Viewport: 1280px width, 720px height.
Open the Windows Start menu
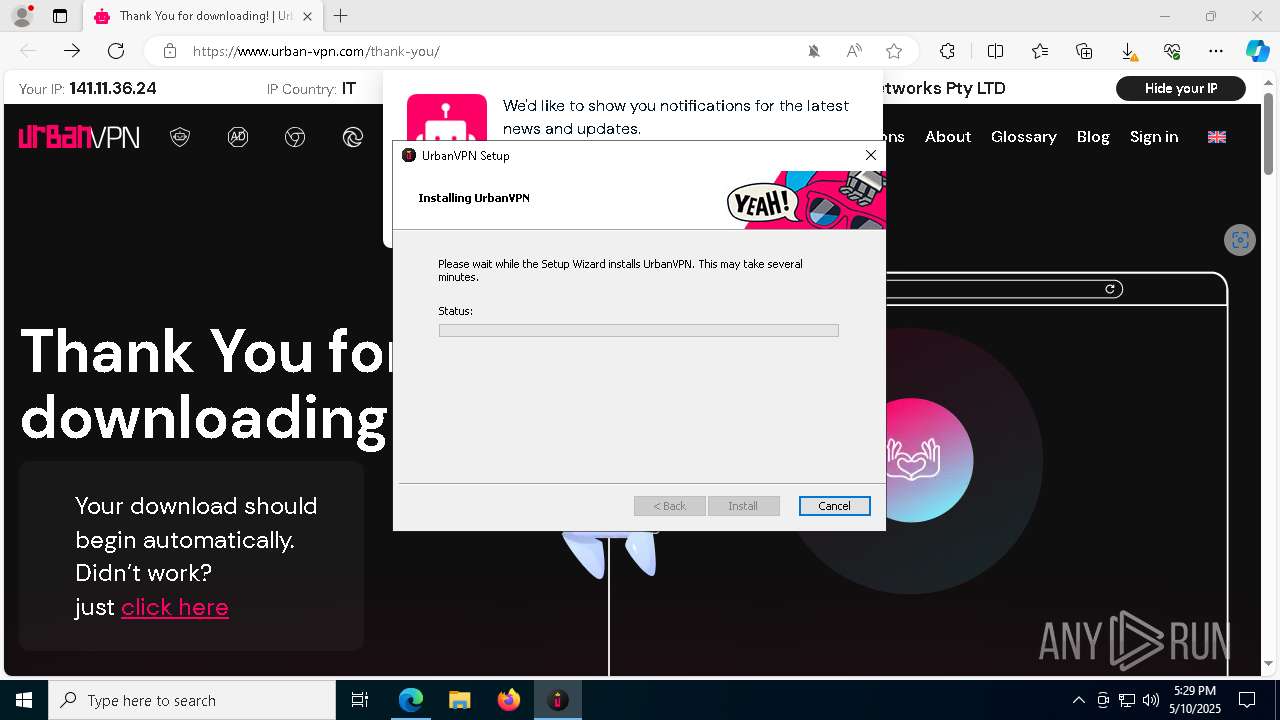[x=24, y=700]
